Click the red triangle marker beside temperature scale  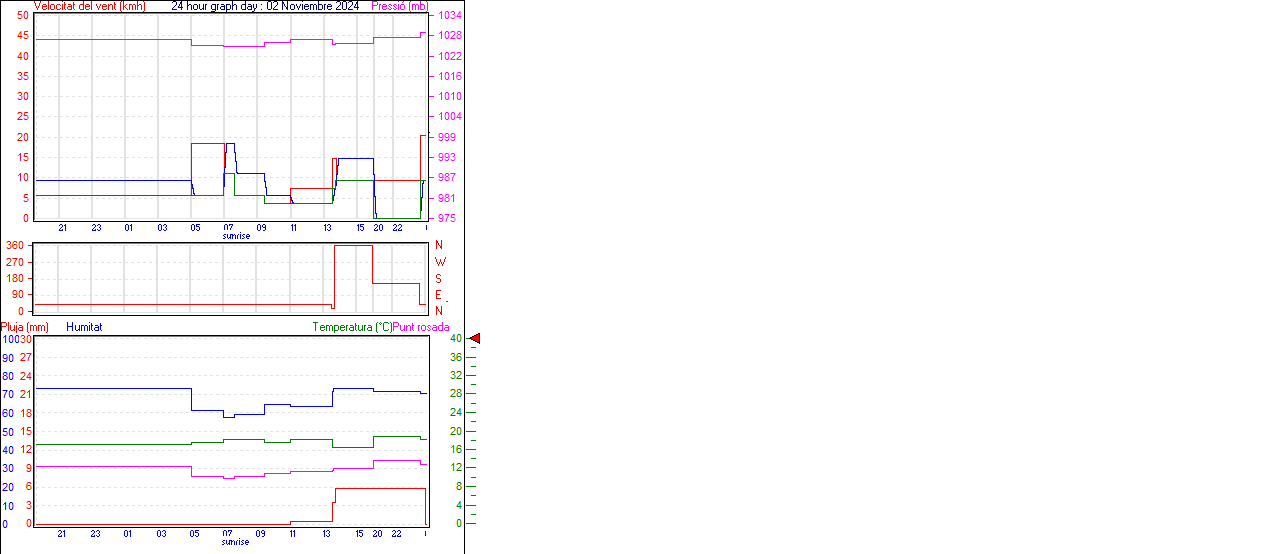tap(475, 339)
